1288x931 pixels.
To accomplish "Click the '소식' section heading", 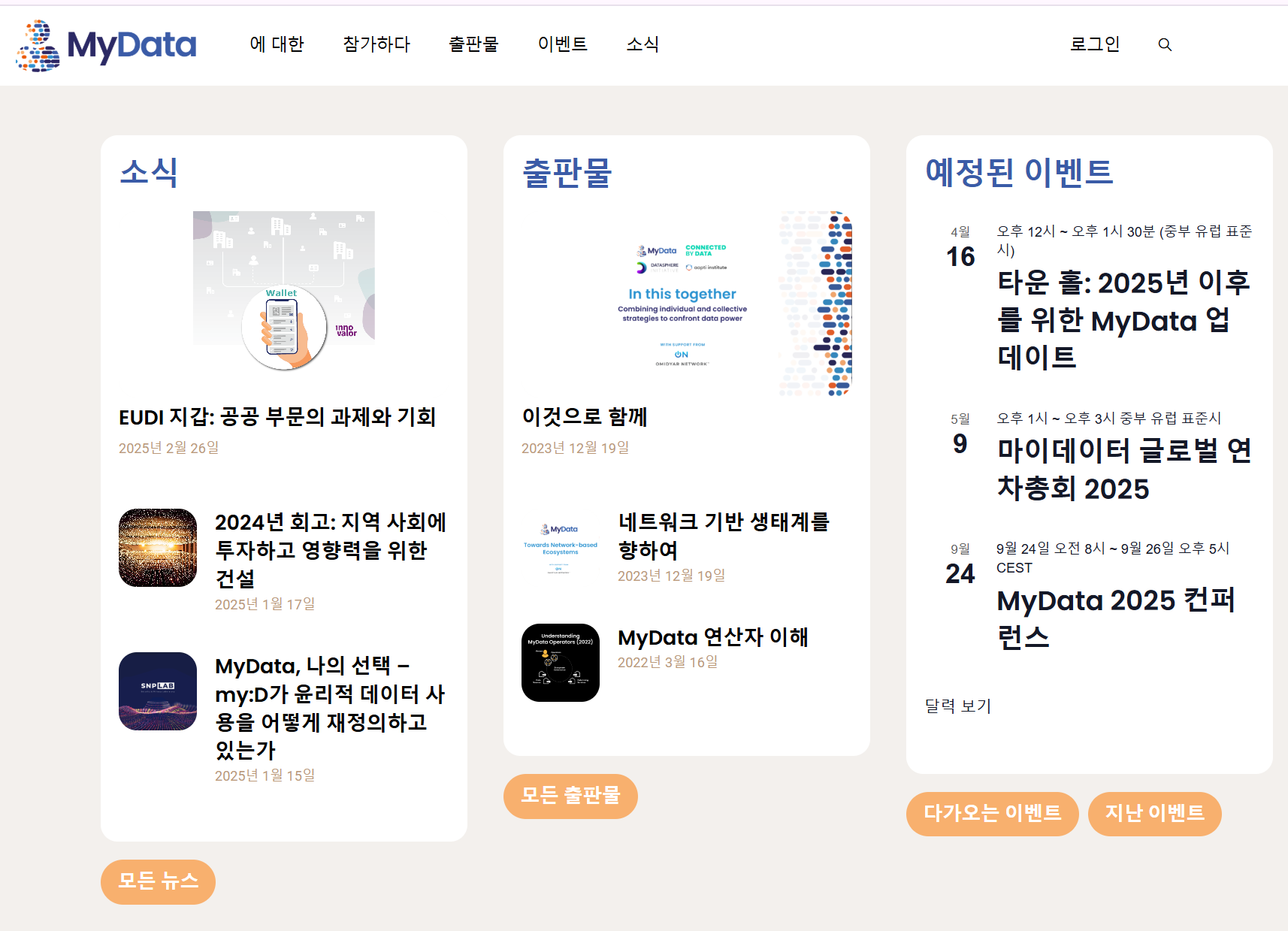I will (x=149, y=172).
